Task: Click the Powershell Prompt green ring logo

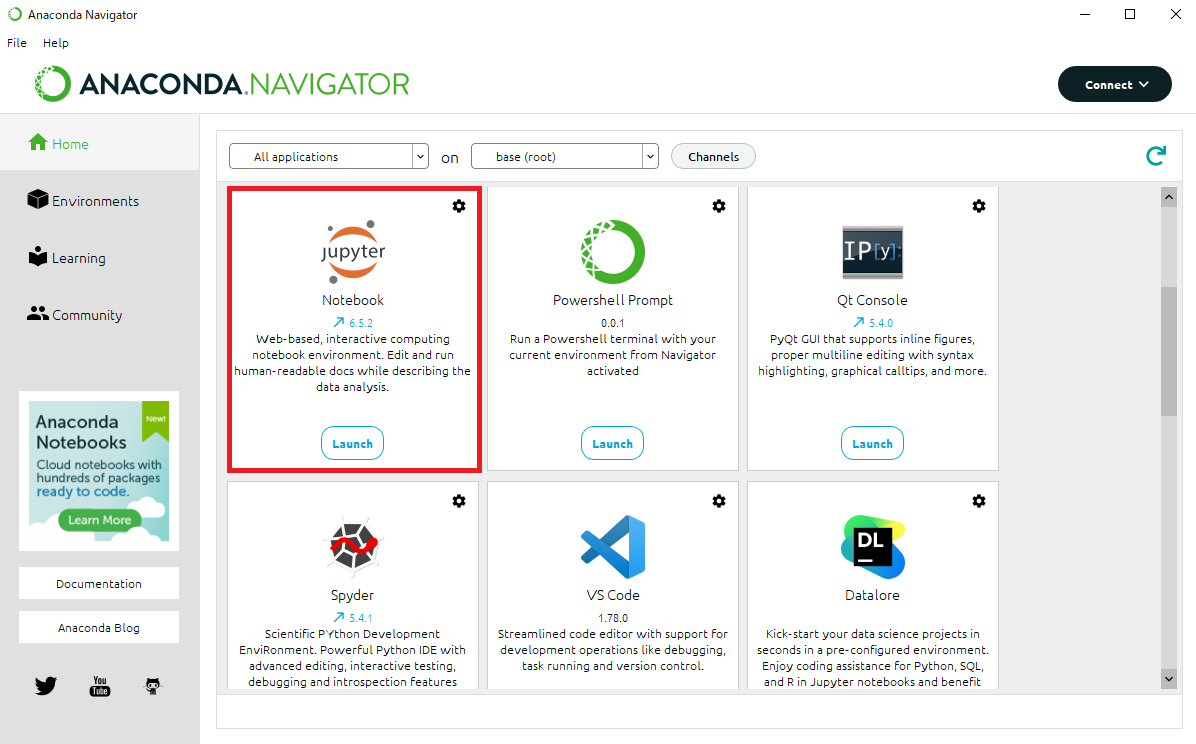Action: coord(612,251)
